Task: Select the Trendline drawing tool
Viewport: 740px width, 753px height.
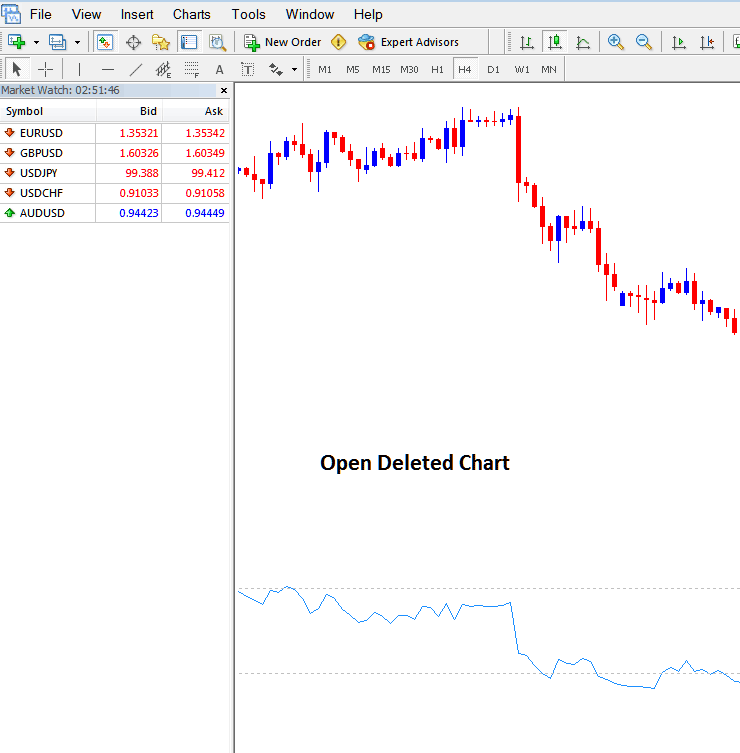Action: [x=136, y=69]
